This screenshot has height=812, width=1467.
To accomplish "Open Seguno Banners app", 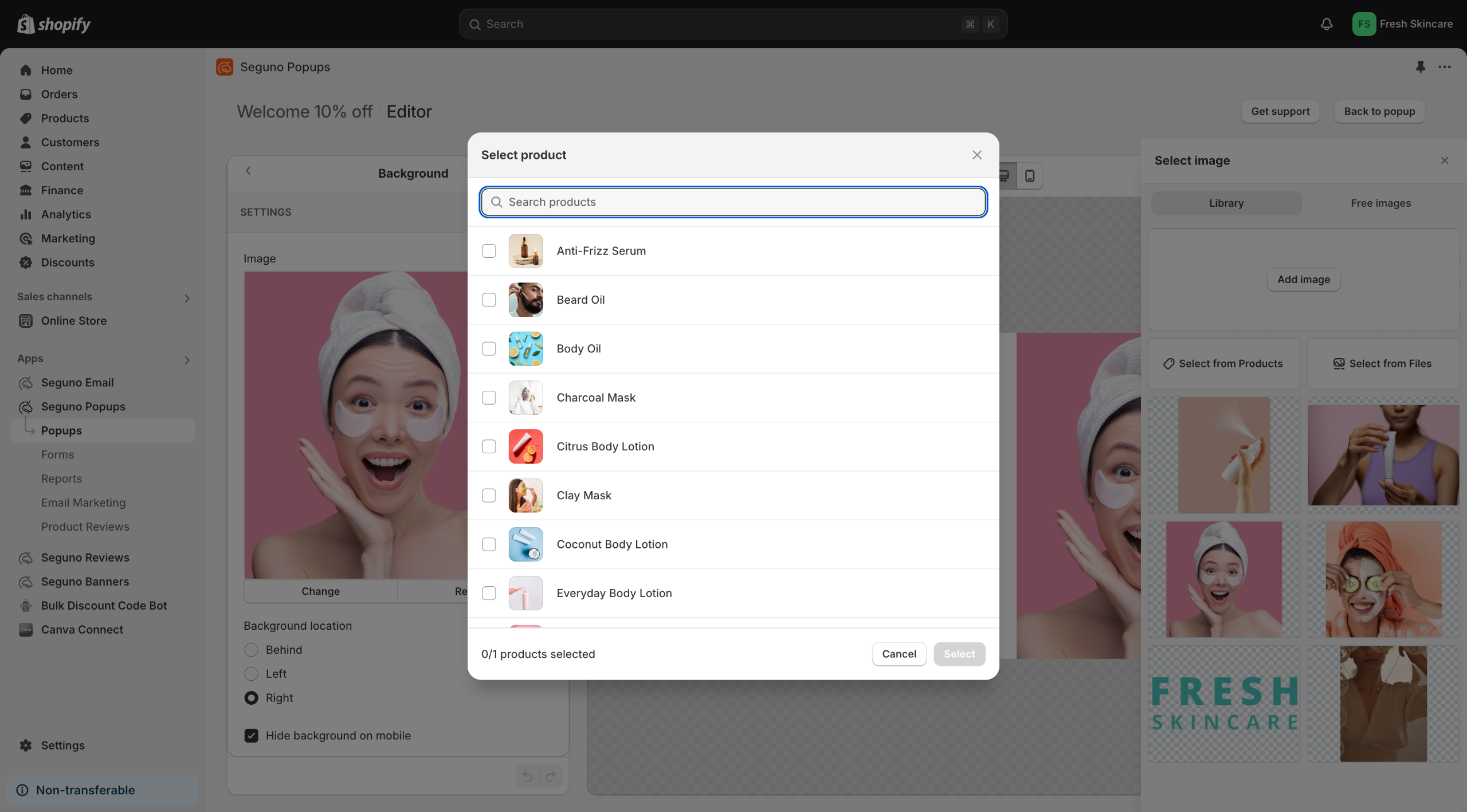I will point(85,582).
